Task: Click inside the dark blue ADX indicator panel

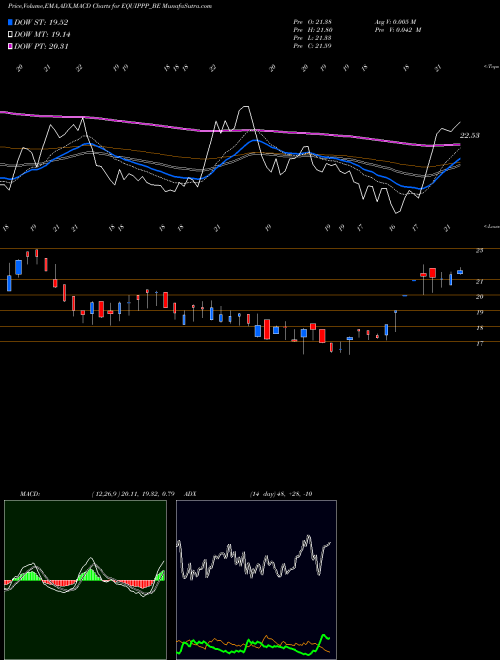Action: pos(256,580)
